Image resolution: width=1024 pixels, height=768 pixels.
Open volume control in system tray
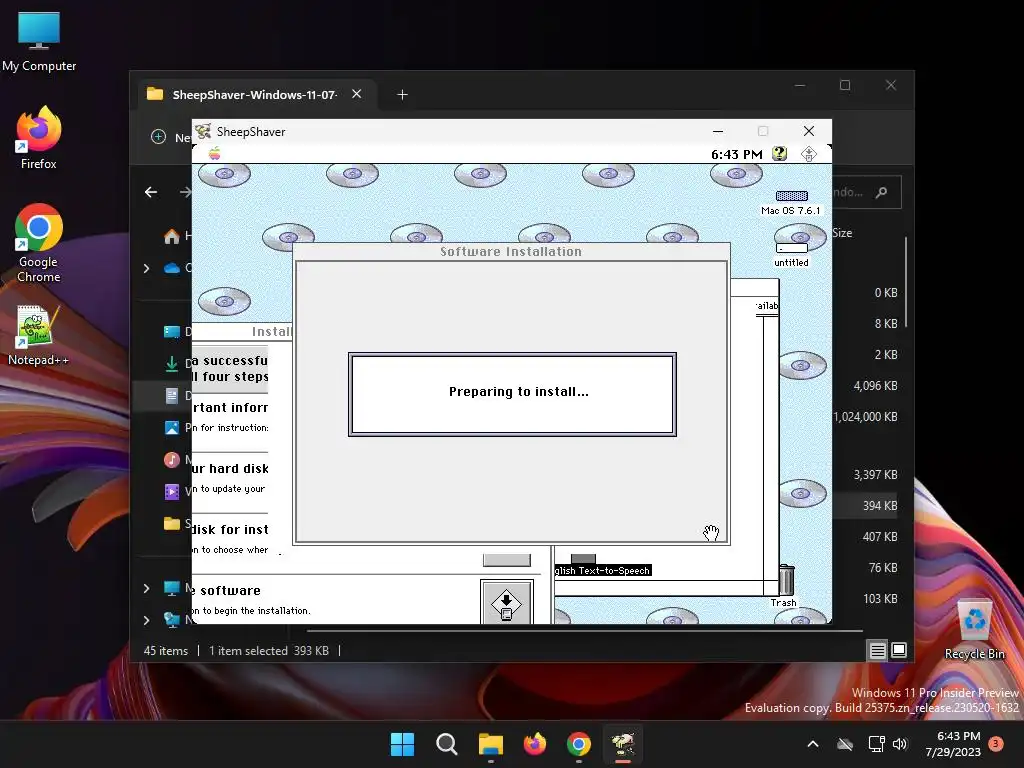click(900, 744)
